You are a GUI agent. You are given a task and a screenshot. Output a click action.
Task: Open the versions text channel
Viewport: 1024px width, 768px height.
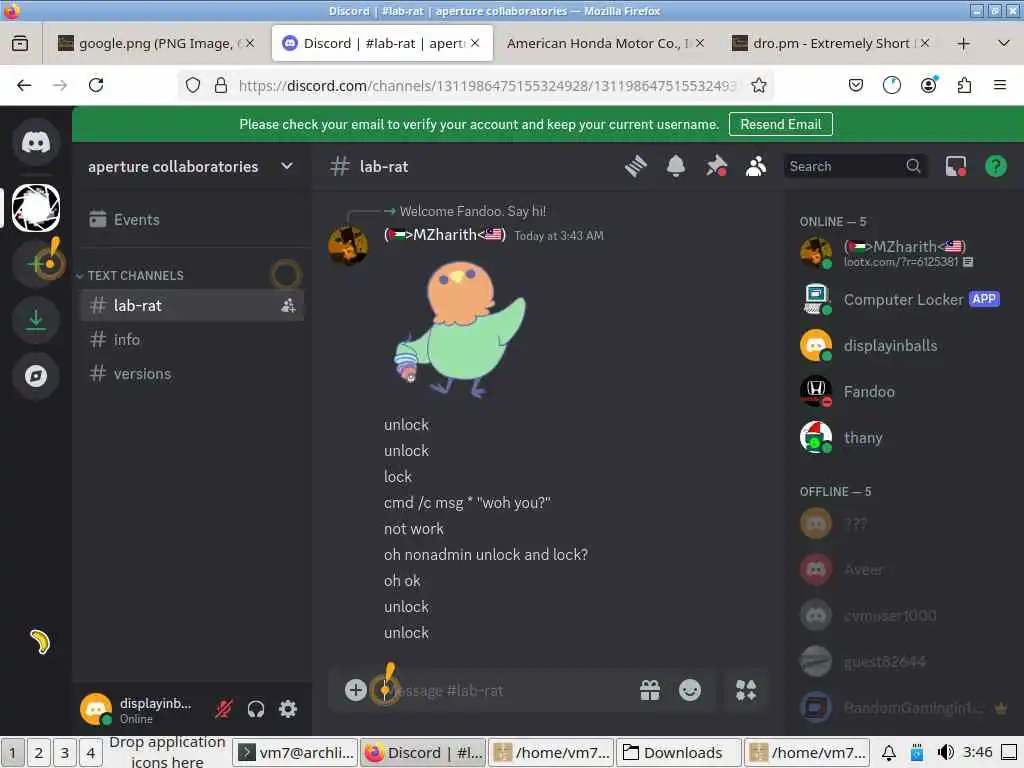(x=192, y=374)
